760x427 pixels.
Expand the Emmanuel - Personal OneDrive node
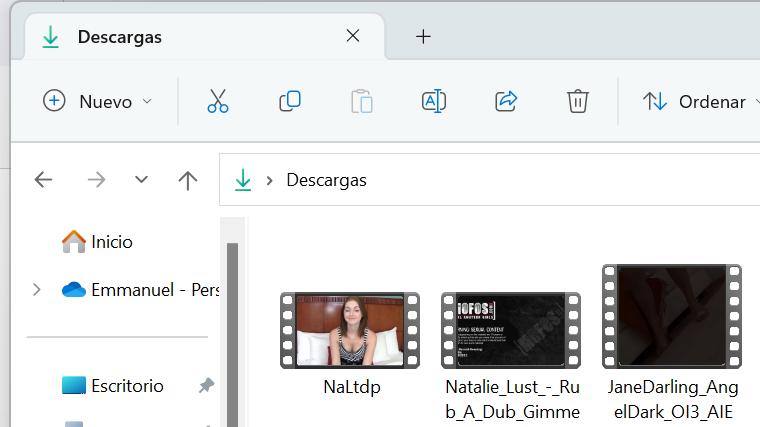37,289
